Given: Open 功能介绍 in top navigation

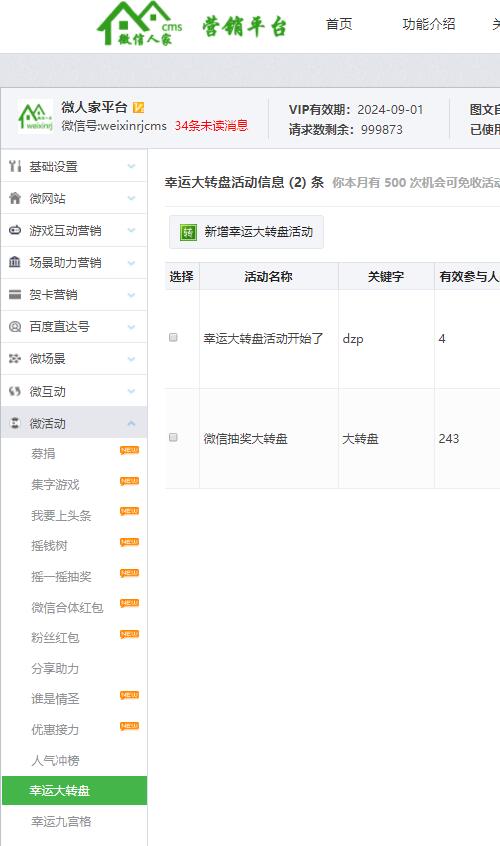Looking at the screenshot, I should [429, 24].
